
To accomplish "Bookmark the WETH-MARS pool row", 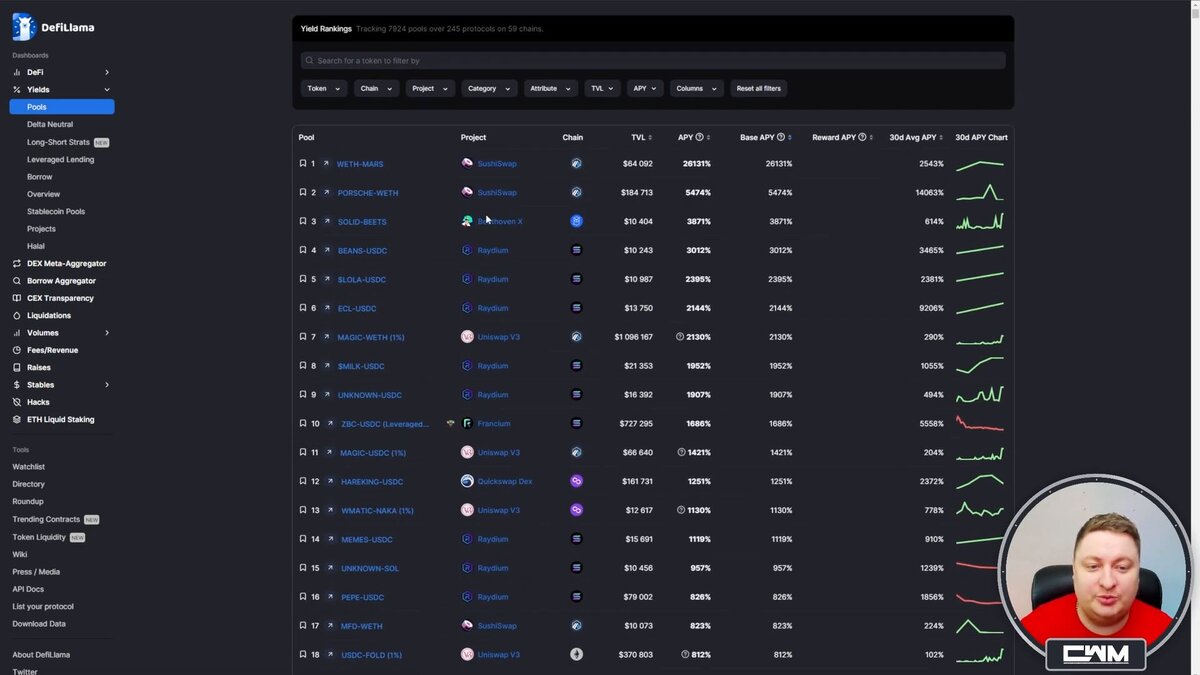I will click(x=303, y=164).
